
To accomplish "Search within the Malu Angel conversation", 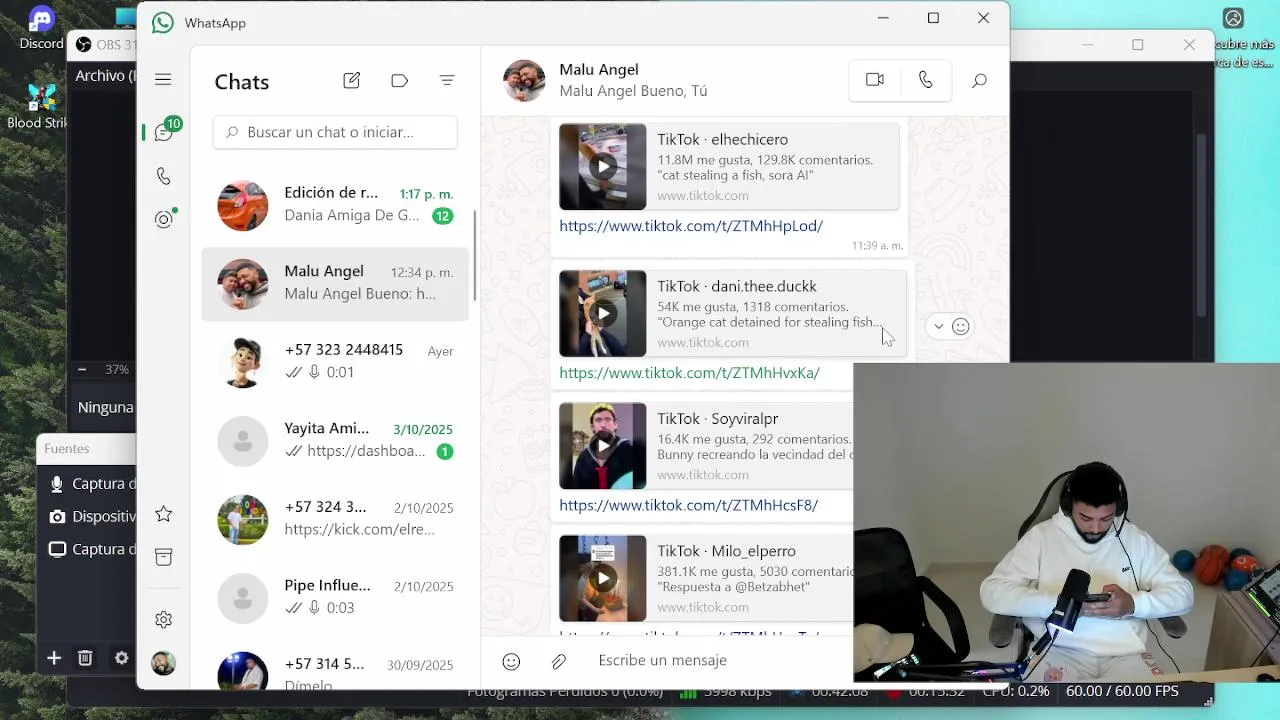I will (x=979, y=80).
